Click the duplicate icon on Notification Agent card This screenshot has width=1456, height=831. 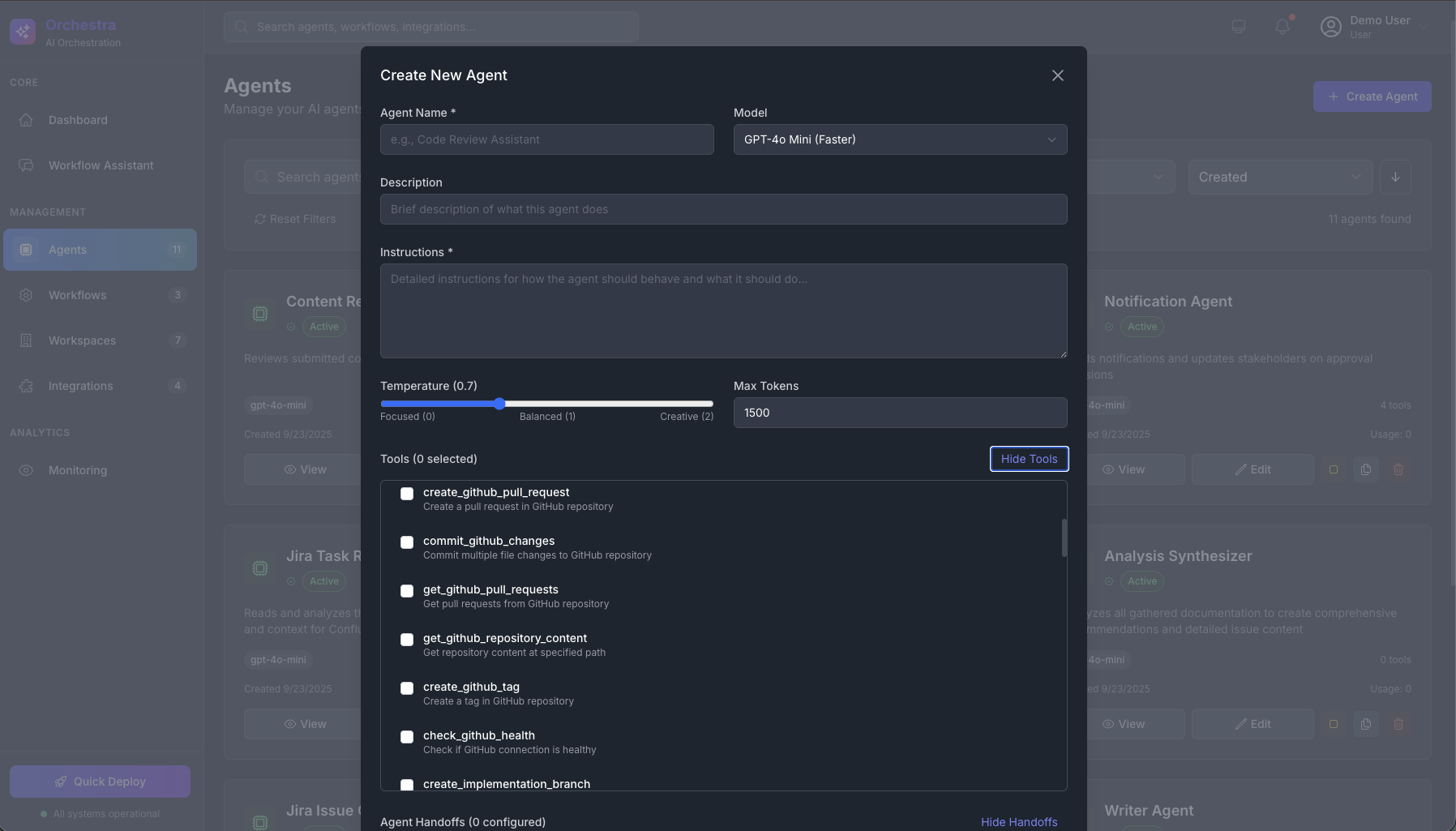pyautogui.click(x=1365, y=469)
